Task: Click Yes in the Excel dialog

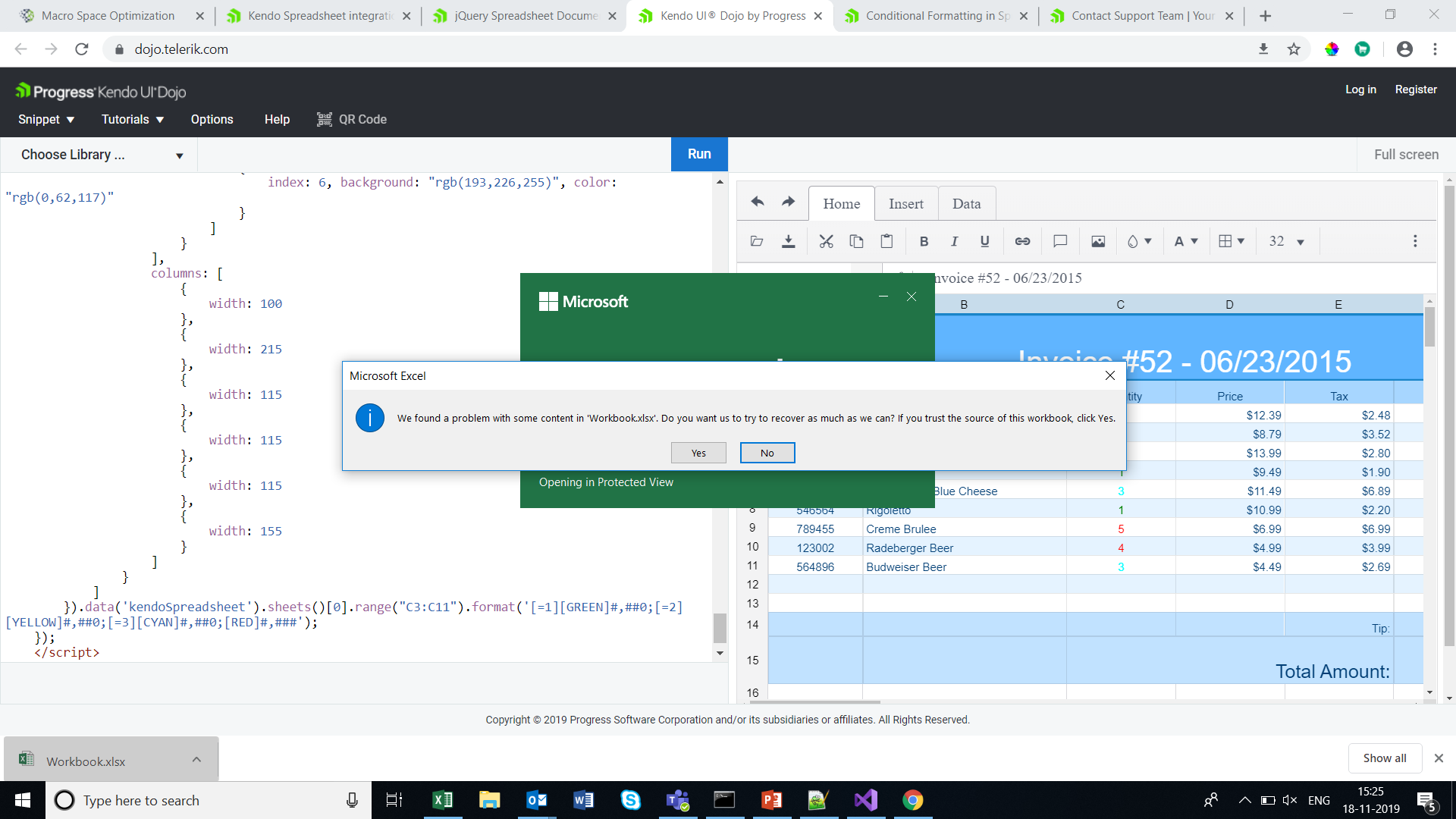Action: 698,453
